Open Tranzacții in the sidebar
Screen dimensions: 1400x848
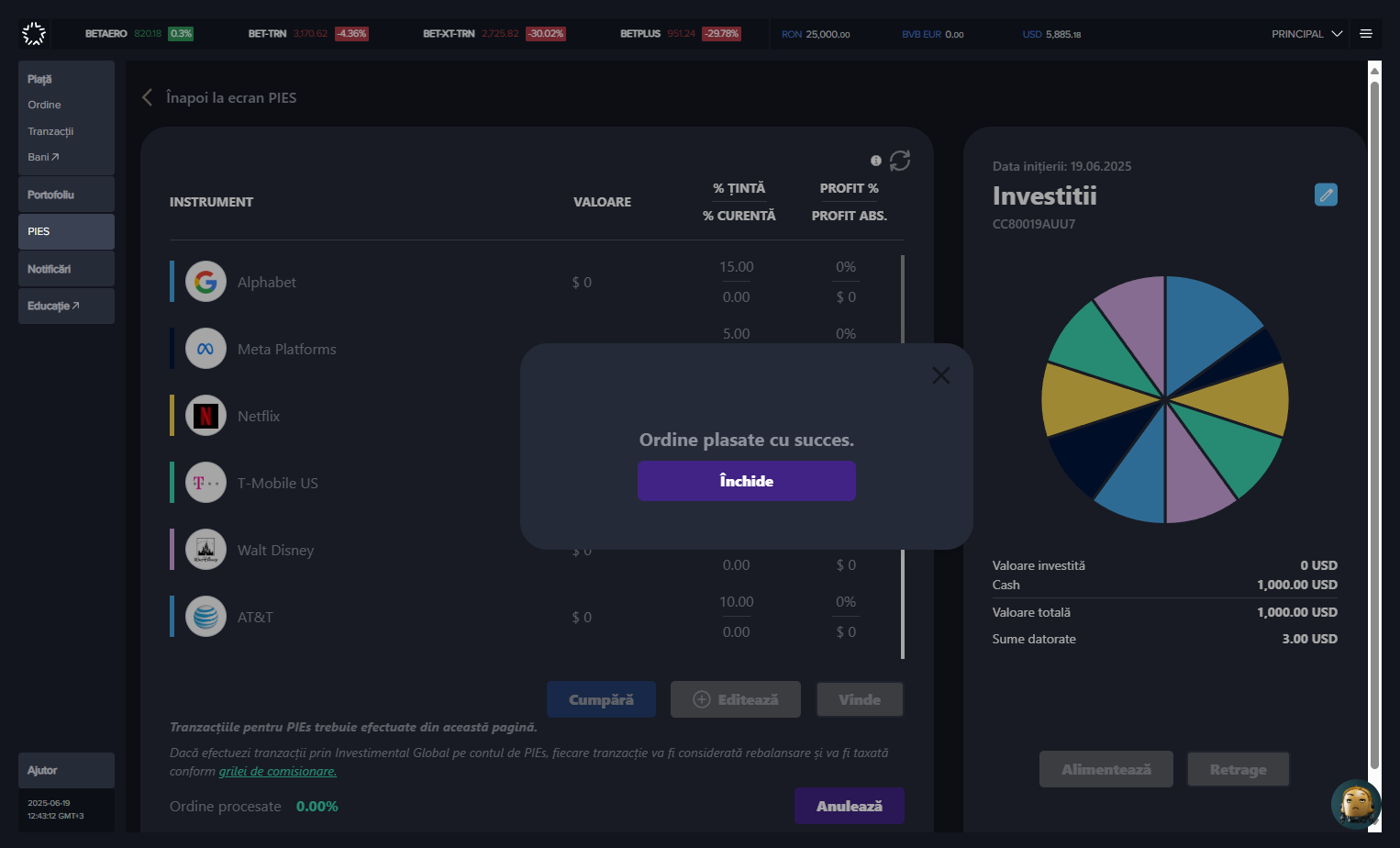[x=50, y=131]
